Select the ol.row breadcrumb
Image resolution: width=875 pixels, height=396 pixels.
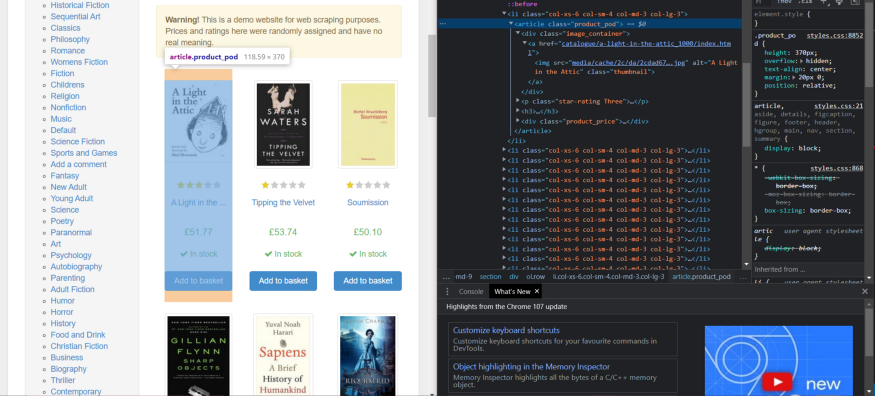(535, 277)
